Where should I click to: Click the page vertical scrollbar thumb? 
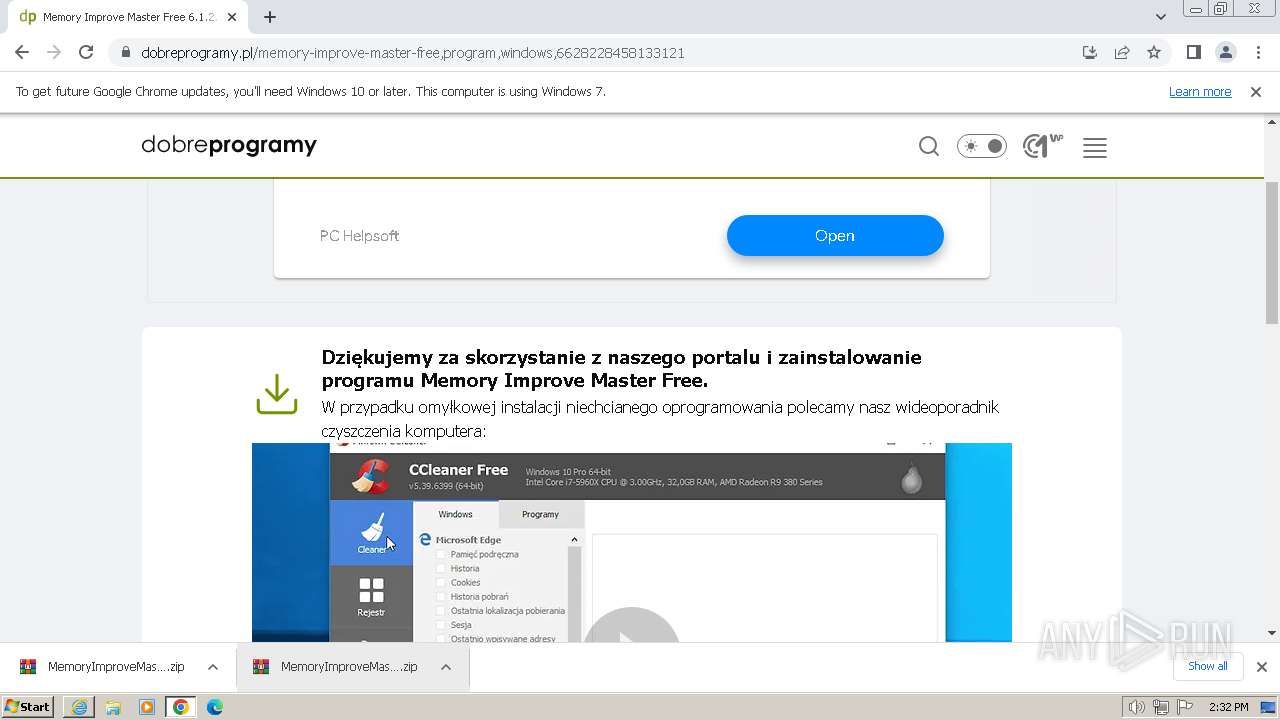[1272, 253]
